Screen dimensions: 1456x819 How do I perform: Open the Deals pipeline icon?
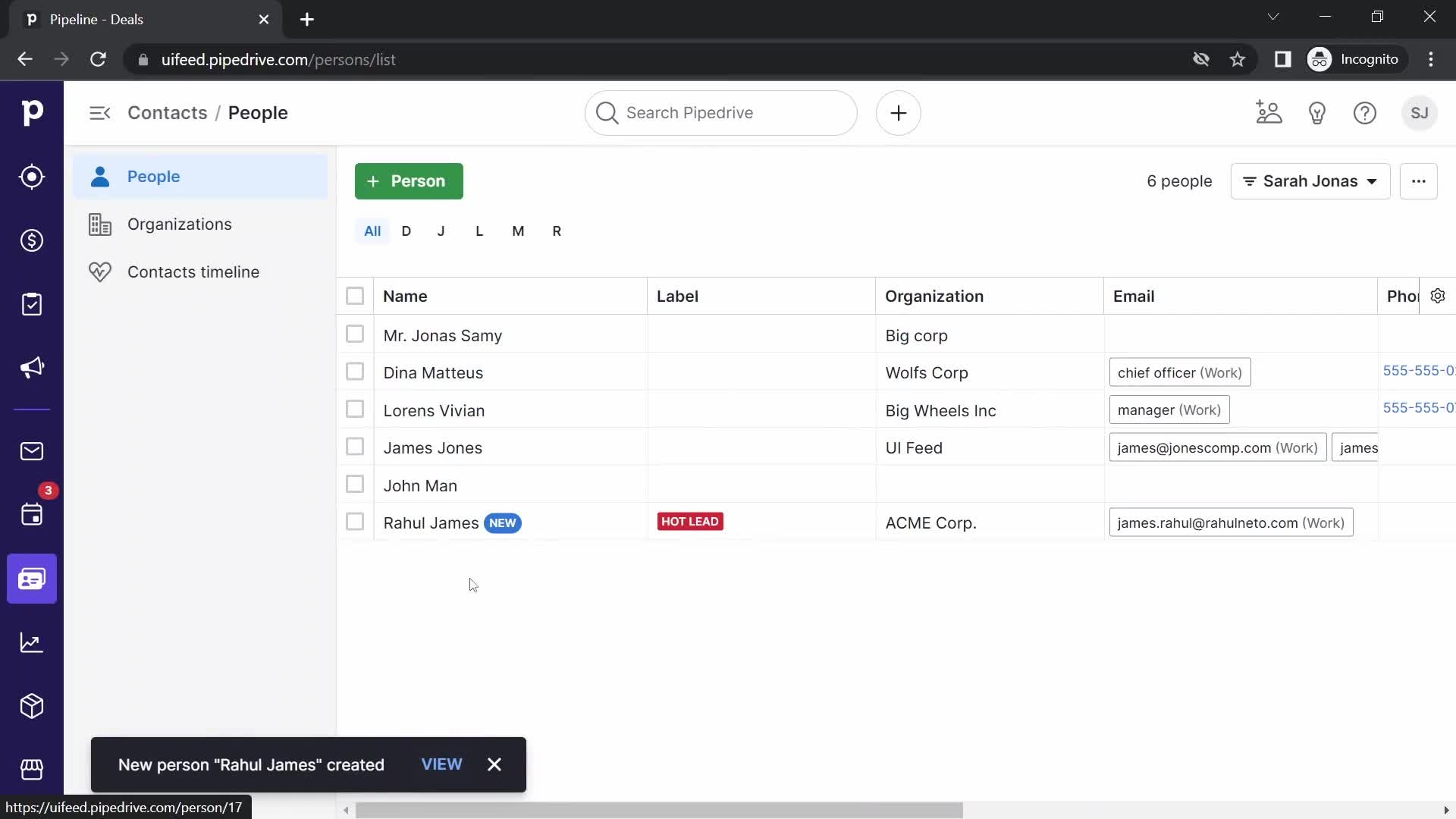coord(31,240)
